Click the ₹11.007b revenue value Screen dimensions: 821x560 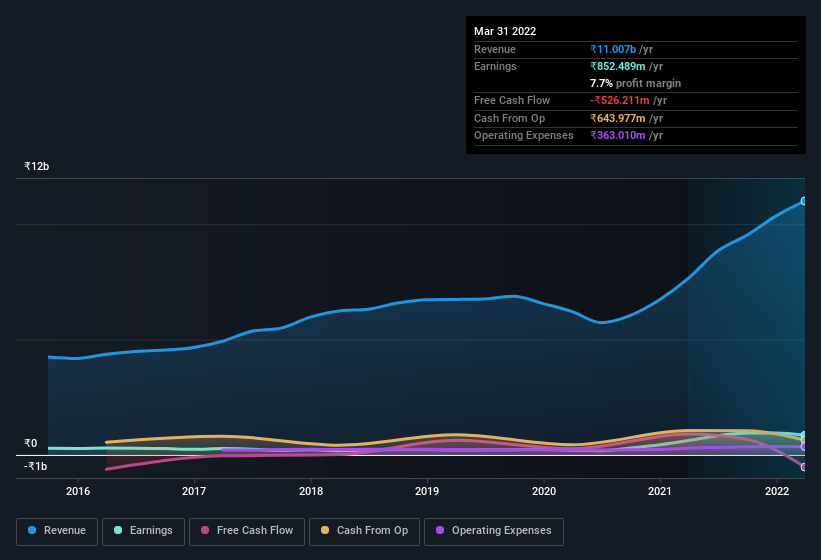(x=613, y=49)
